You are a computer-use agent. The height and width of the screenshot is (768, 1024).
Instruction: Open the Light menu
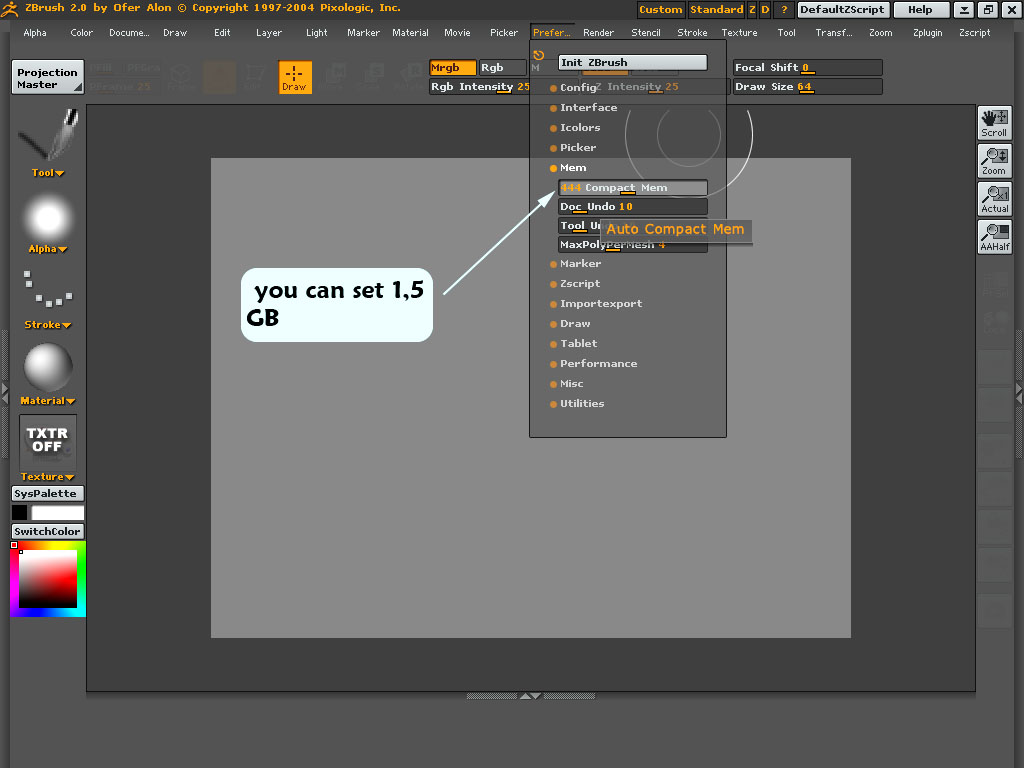tap(317, 33)
